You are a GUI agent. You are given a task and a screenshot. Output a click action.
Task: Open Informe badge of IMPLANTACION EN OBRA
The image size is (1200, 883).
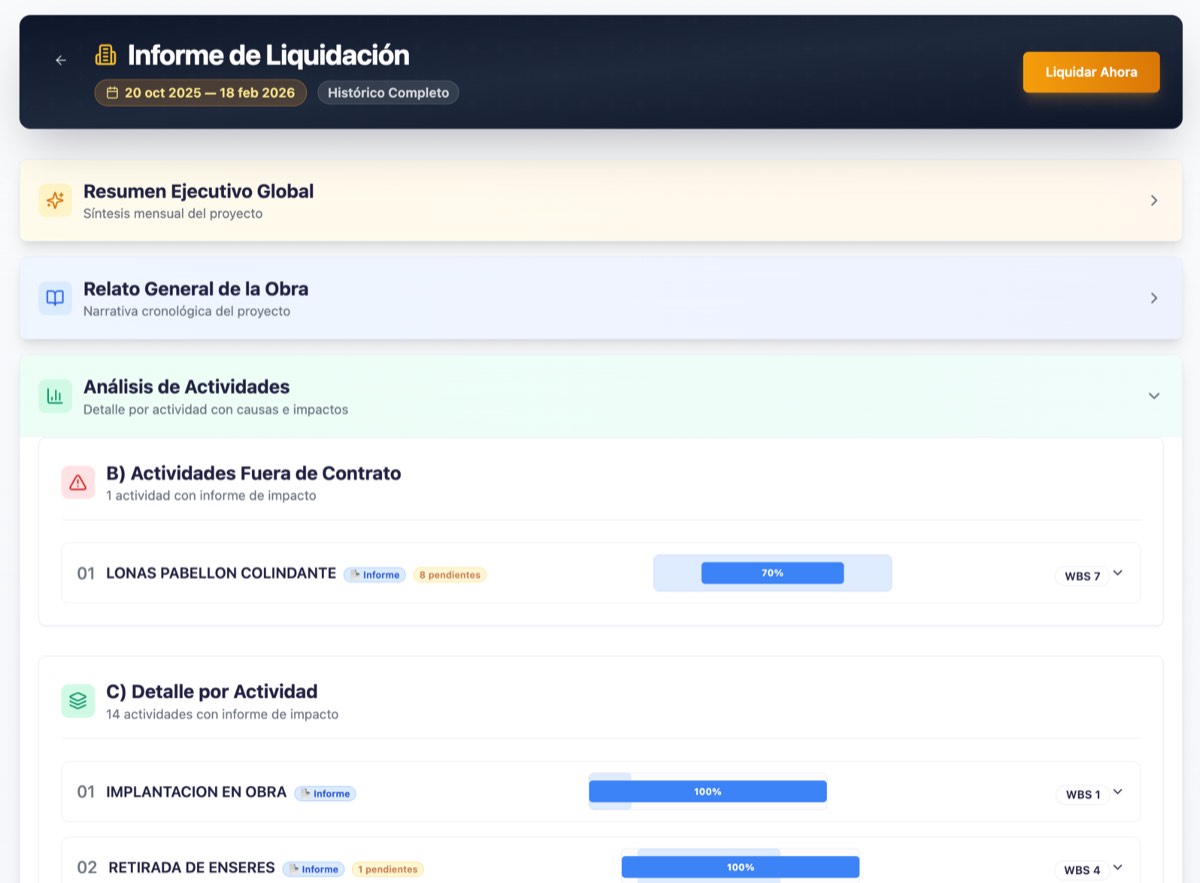(x=325, y=794)
